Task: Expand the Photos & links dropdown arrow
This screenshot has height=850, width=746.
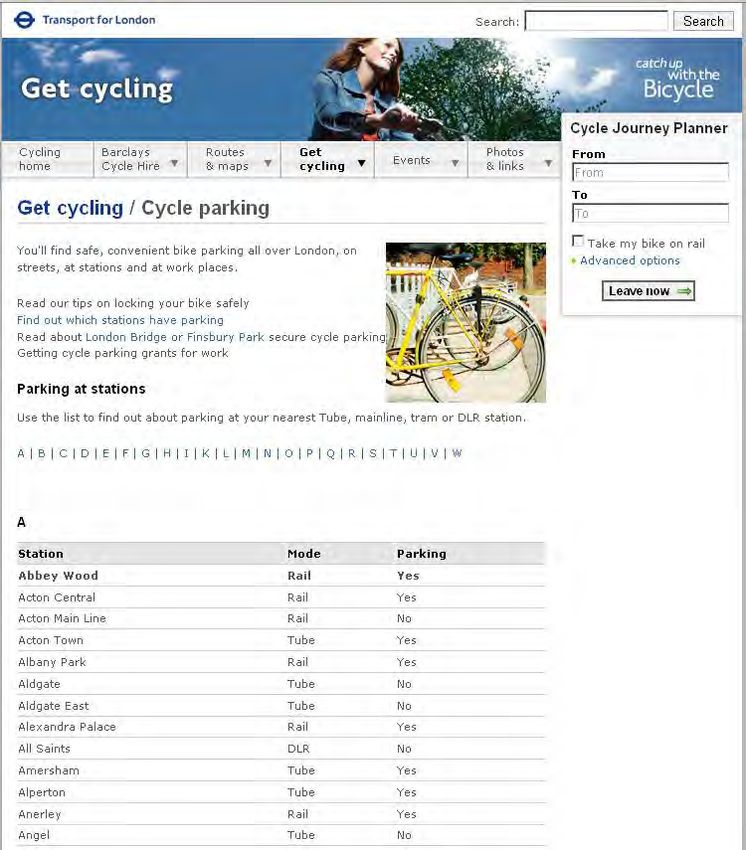Action: (x=548, y=161)
